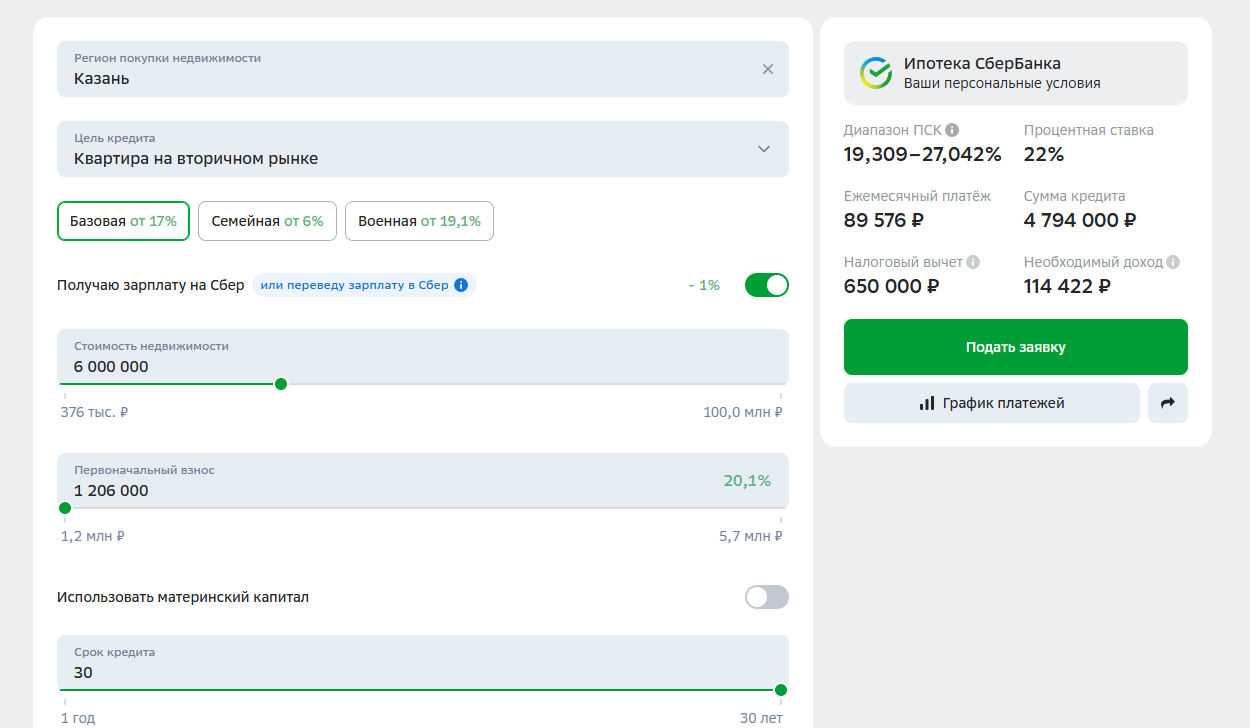Click the tax deduction 650 000 ₽

pos(892,286)
